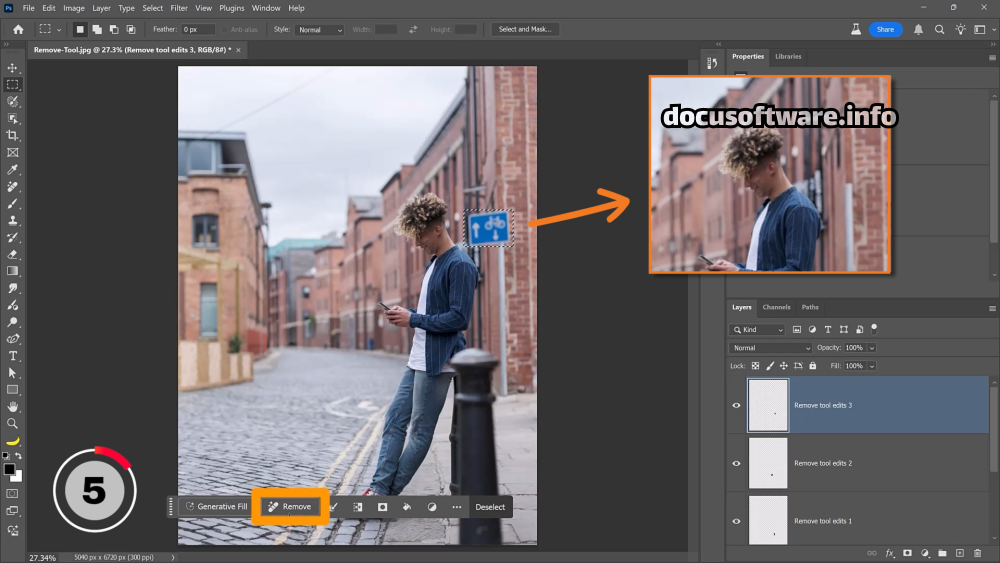Select the Zoom tool
The width and height of the screenshot is (1000, 563).
13,423
